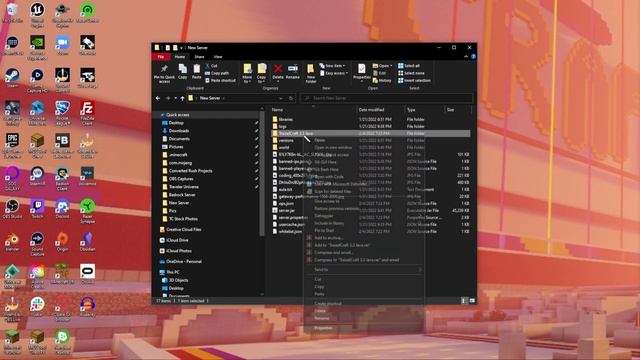Open the ribbon Open dropdown
This screenshot has width=640, height=360.
click(x=382, y=66)
